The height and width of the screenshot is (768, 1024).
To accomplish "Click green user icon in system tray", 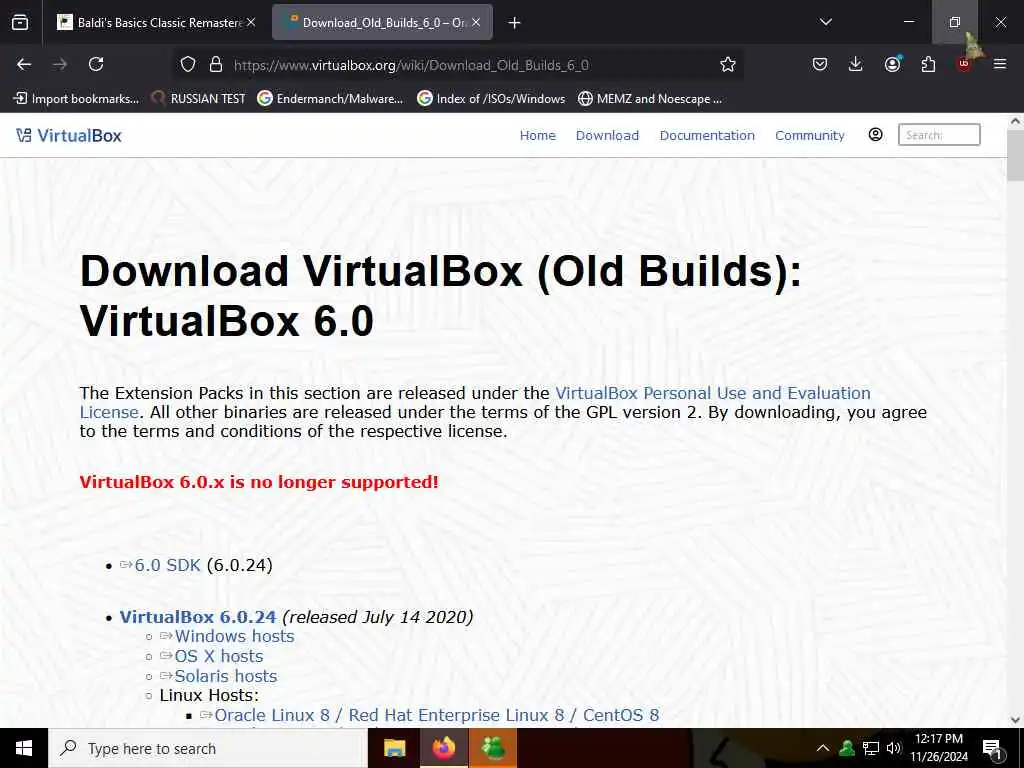I will (847, 748).
